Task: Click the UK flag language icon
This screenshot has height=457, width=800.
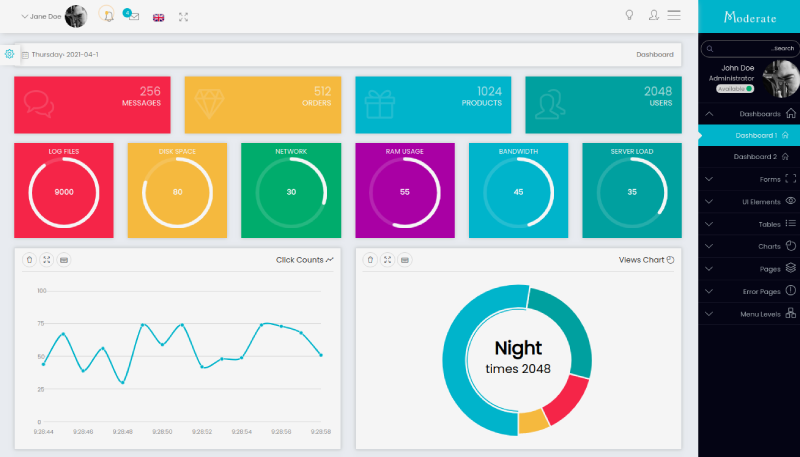Action: pos(158,17)
